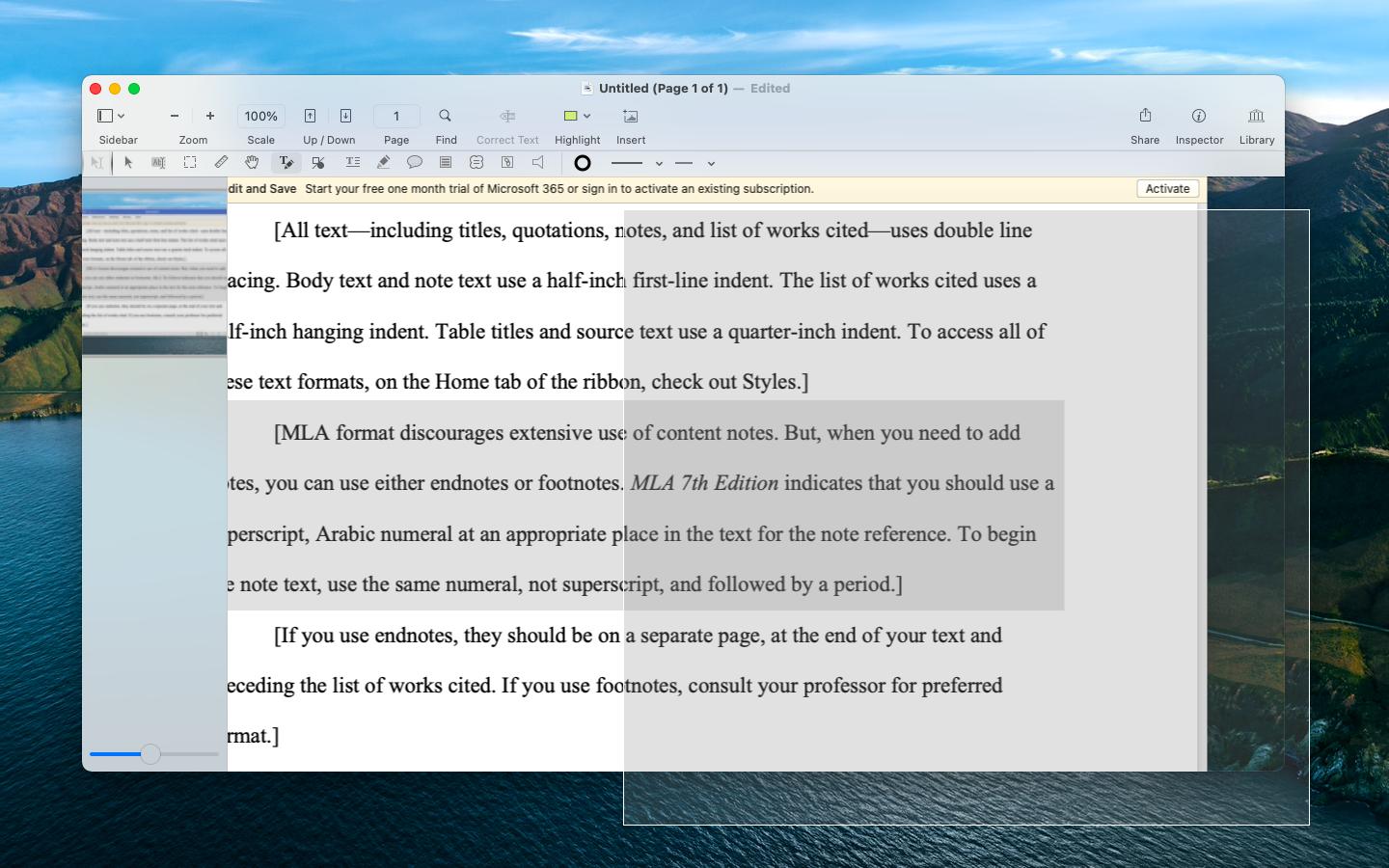Select the arrow pointer tool
1389x868 pixels.
point(128,163)
